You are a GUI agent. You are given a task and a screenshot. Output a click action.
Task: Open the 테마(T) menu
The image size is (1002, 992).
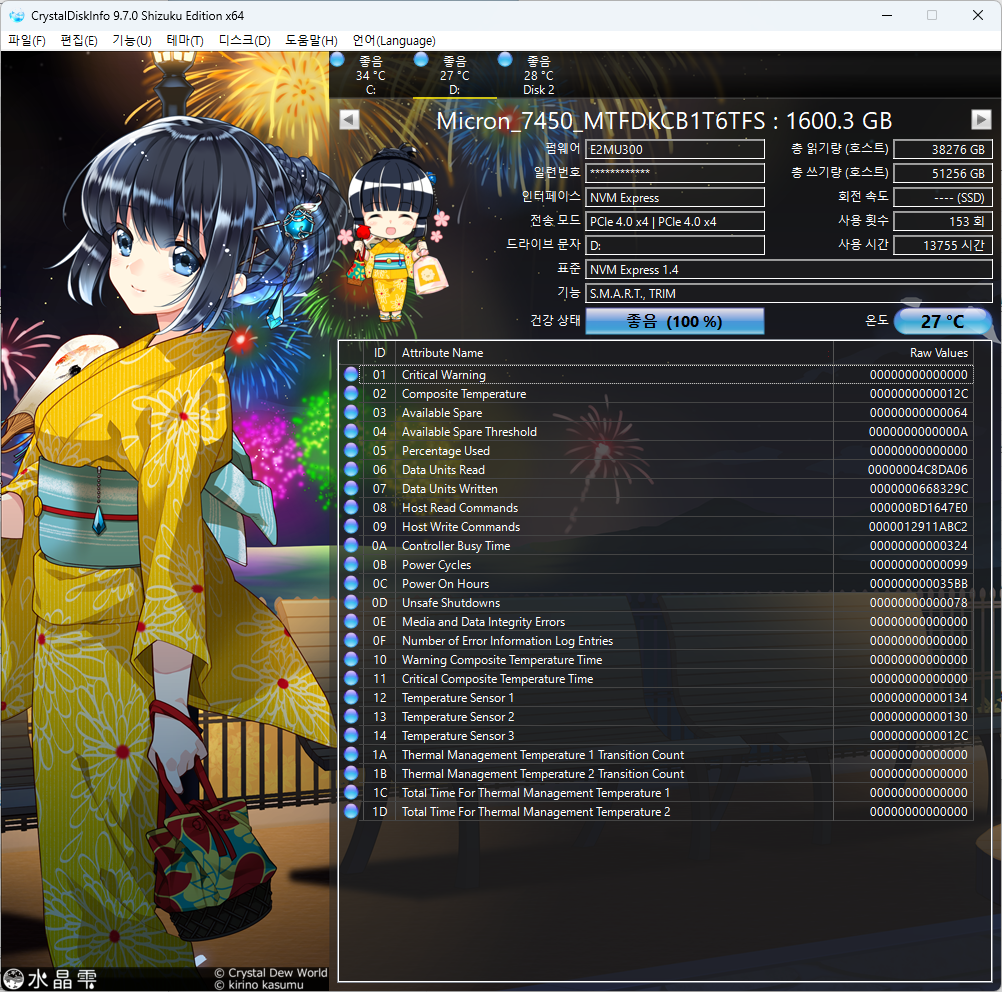(x=184, y=41)
